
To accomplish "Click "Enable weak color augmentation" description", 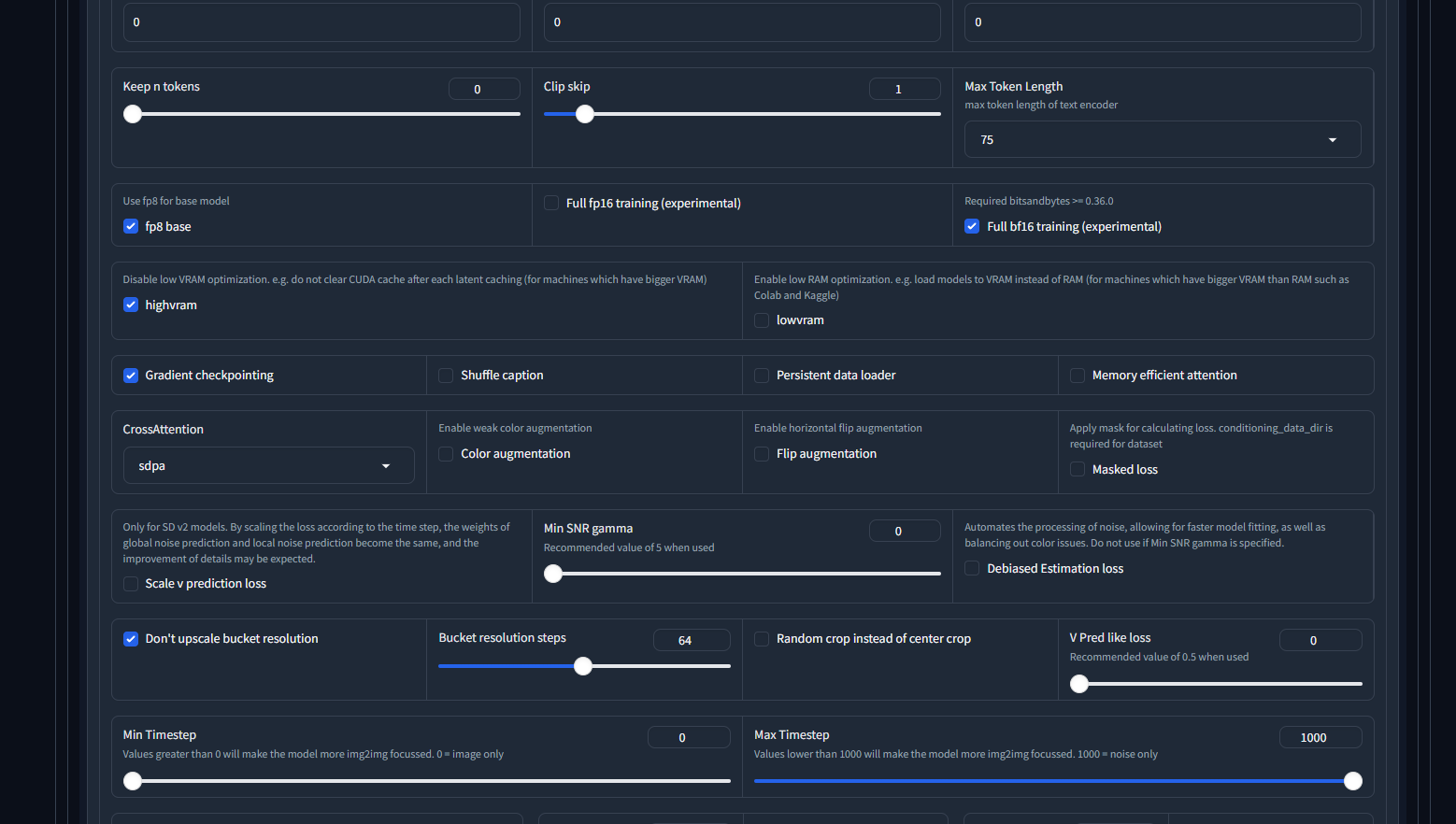I will pyautogui.click(x=515, y=428).
